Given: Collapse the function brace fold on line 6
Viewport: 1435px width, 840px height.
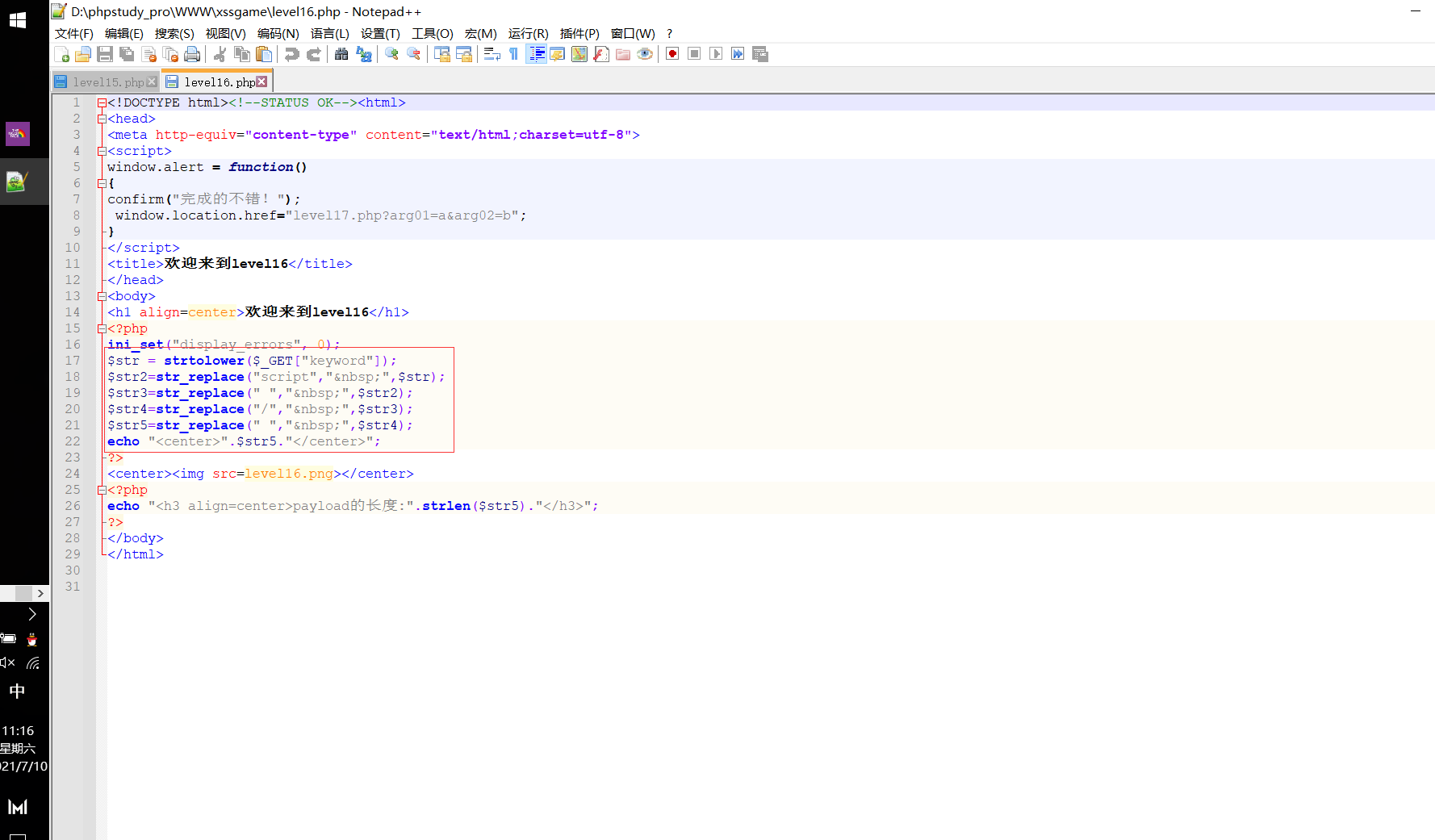Looking at the screenshot, I should pyautogui.click(x=102, y=183).
